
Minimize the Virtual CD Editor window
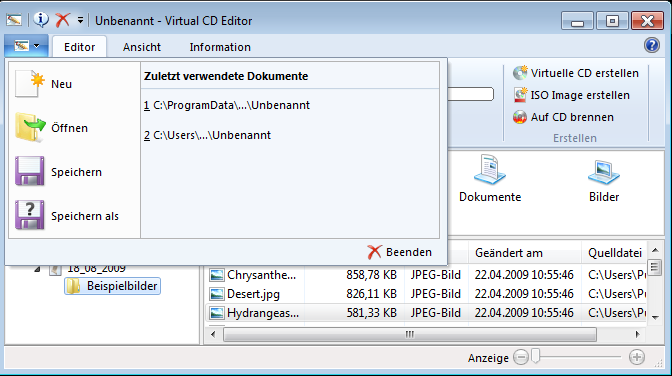click(577, 21)
